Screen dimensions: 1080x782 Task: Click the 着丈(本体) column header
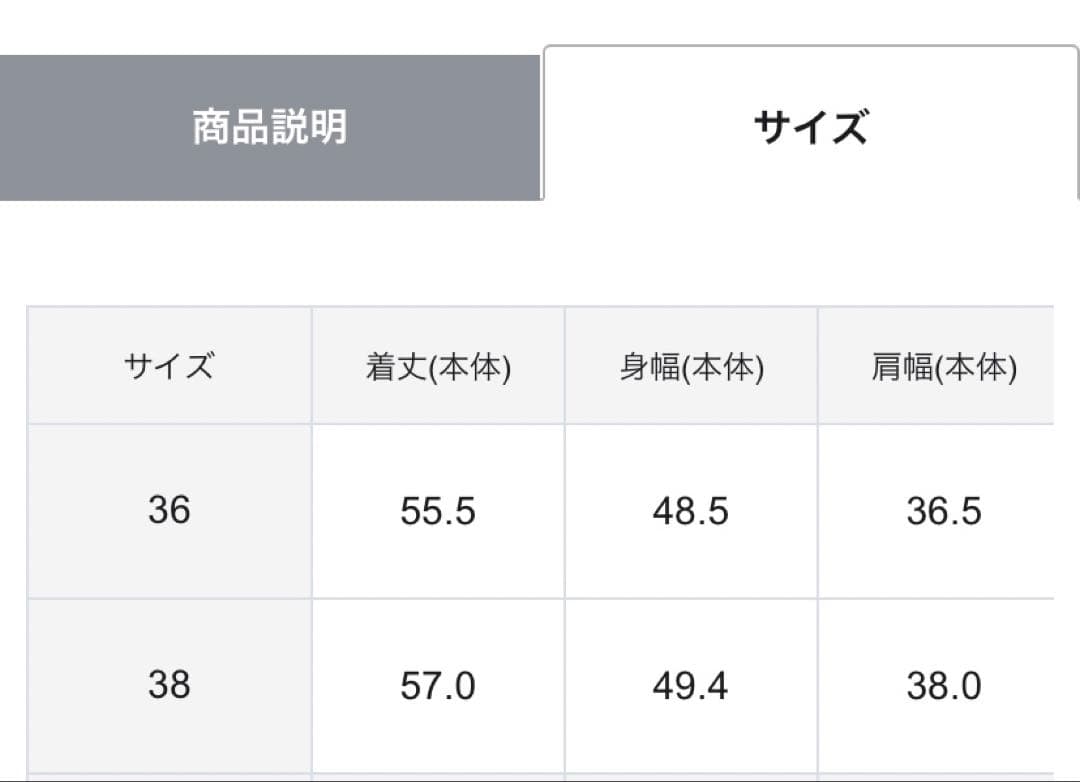438,367
